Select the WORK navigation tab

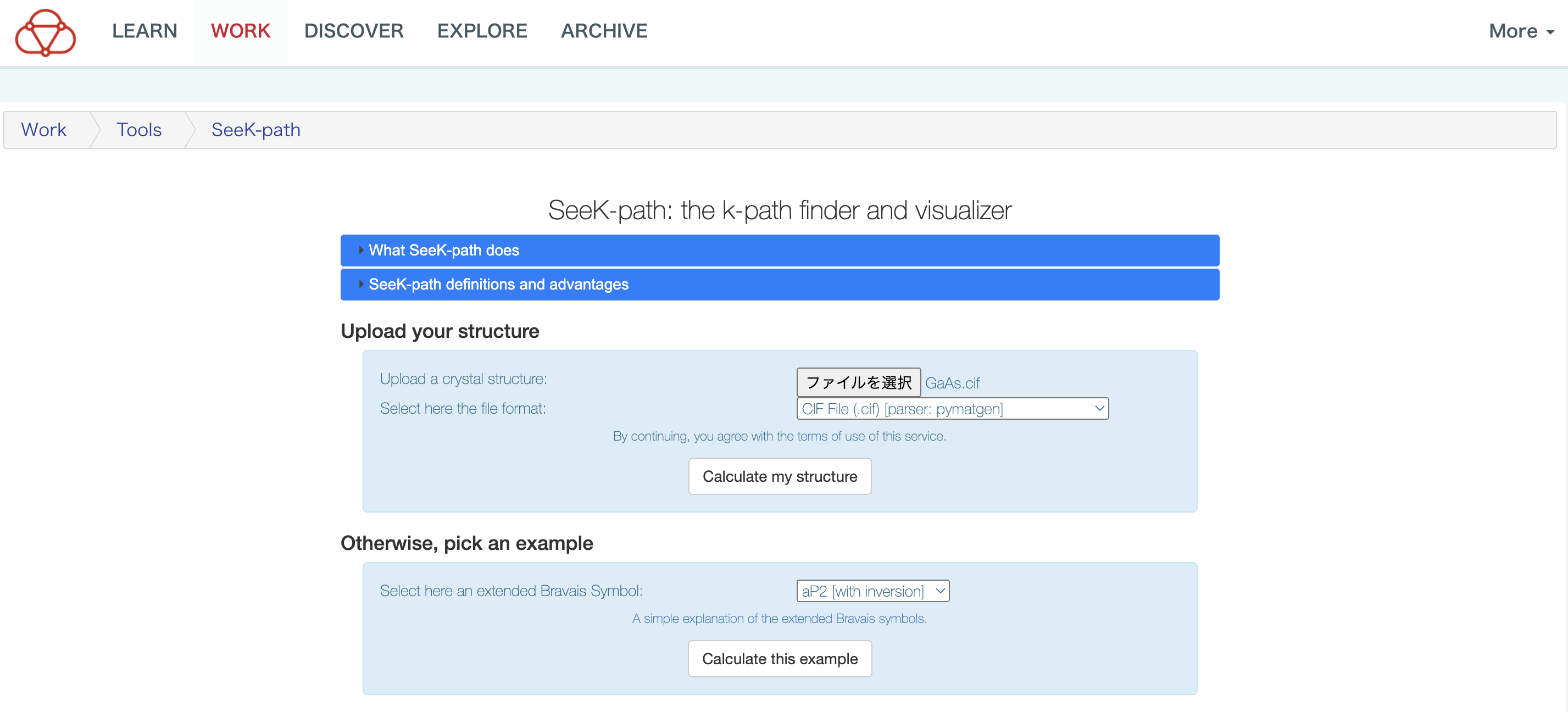pyautogui.click(x=241, y=31)
